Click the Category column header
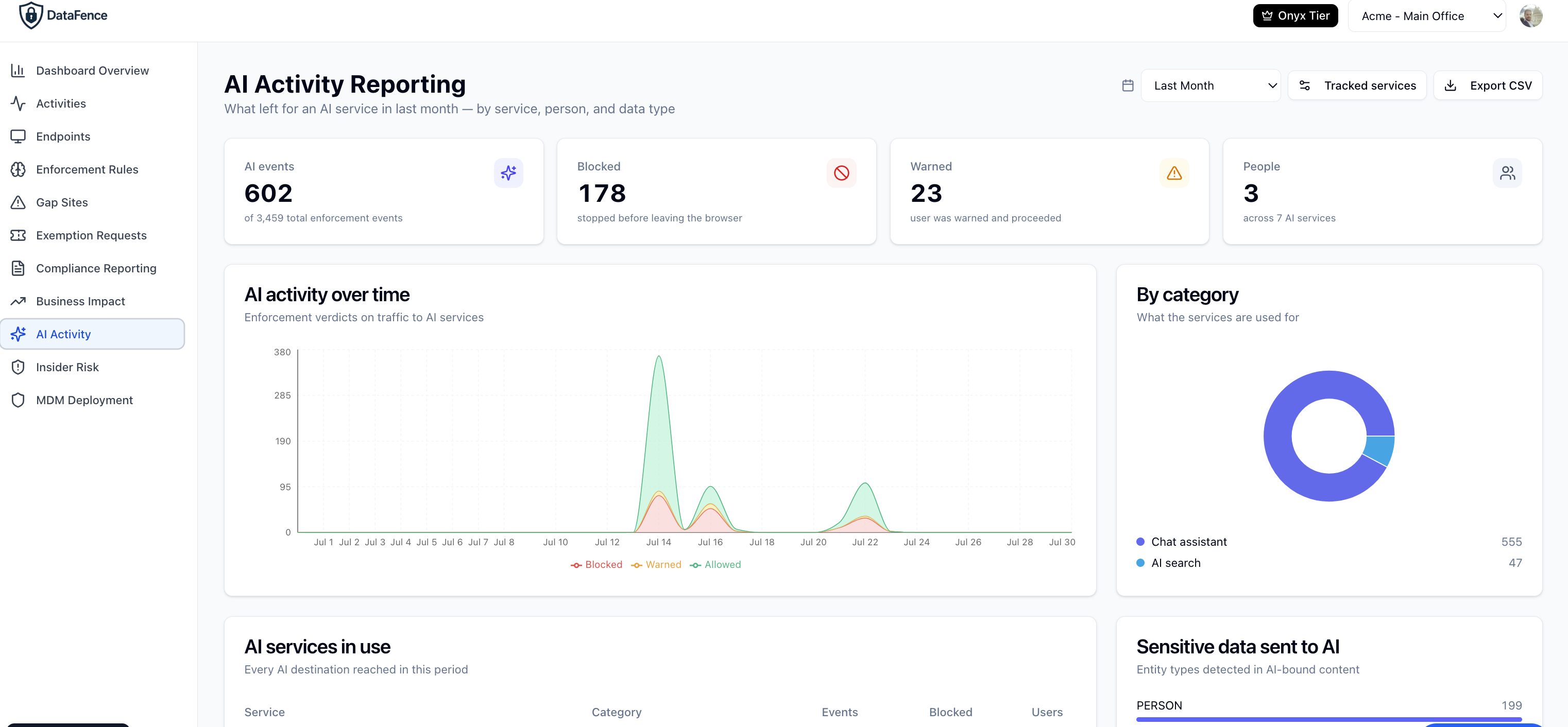This screenshot has height=727, width=1568. click(616, 712)
